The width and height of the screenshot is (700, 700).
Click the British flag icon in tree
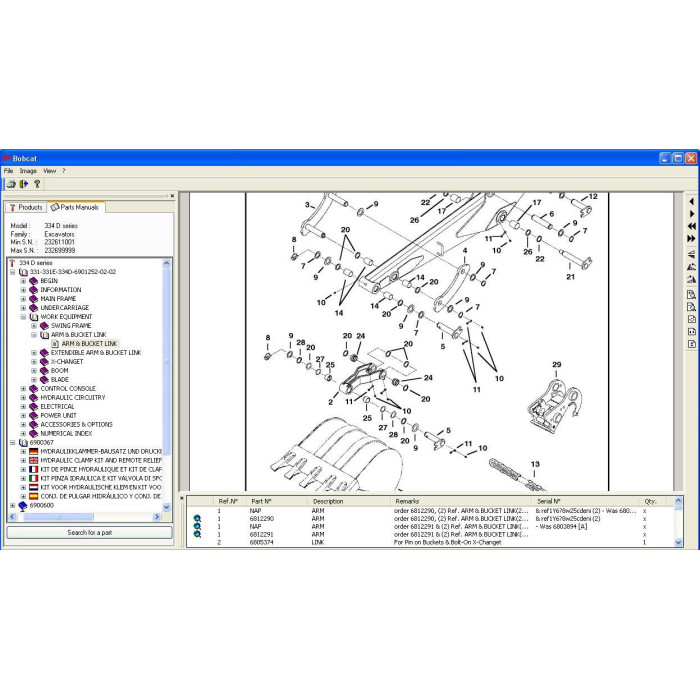[x=33, y=460]
